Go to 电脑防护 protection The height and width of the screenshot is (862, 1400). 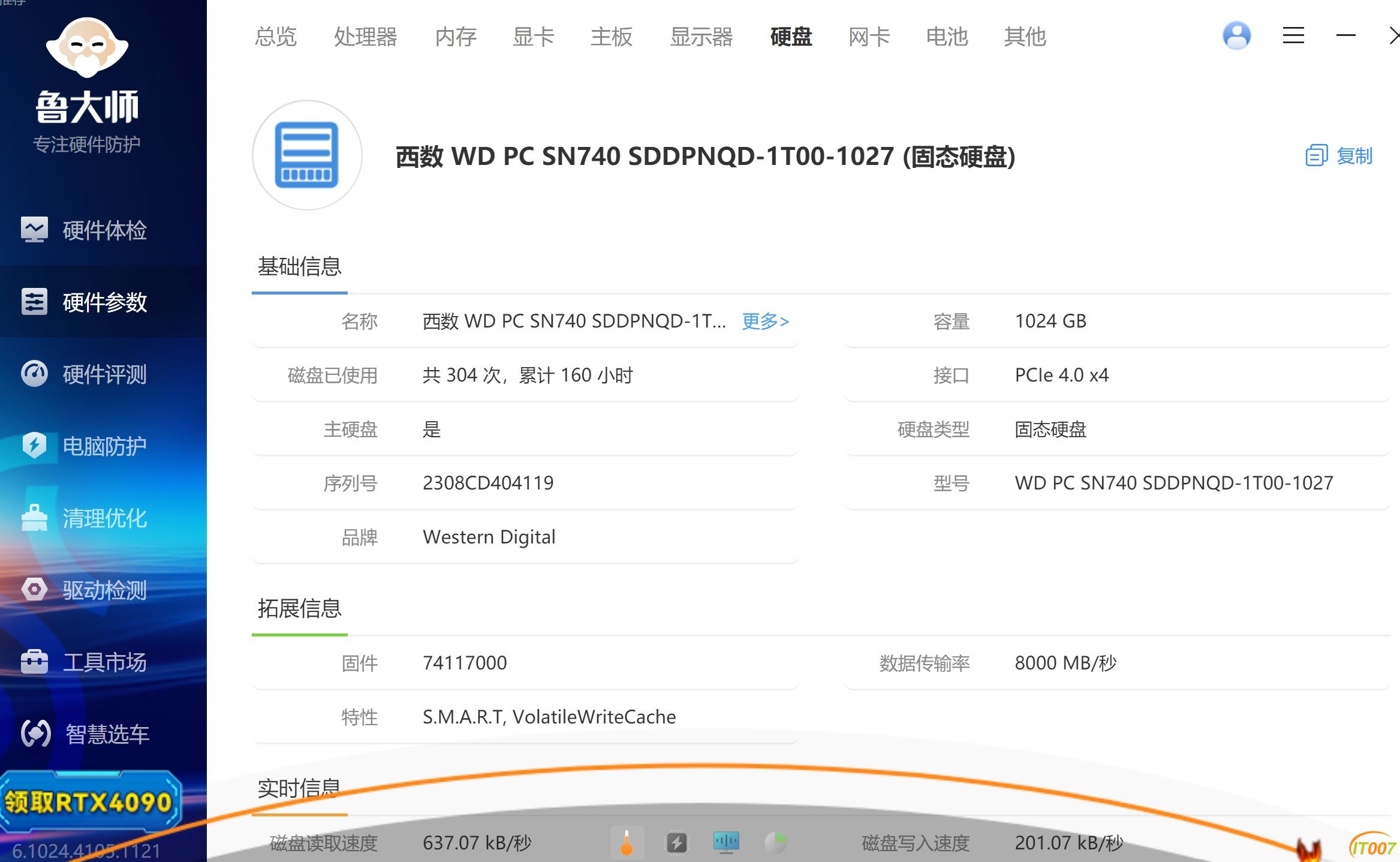pyautogui.click(x=84, y=446)
